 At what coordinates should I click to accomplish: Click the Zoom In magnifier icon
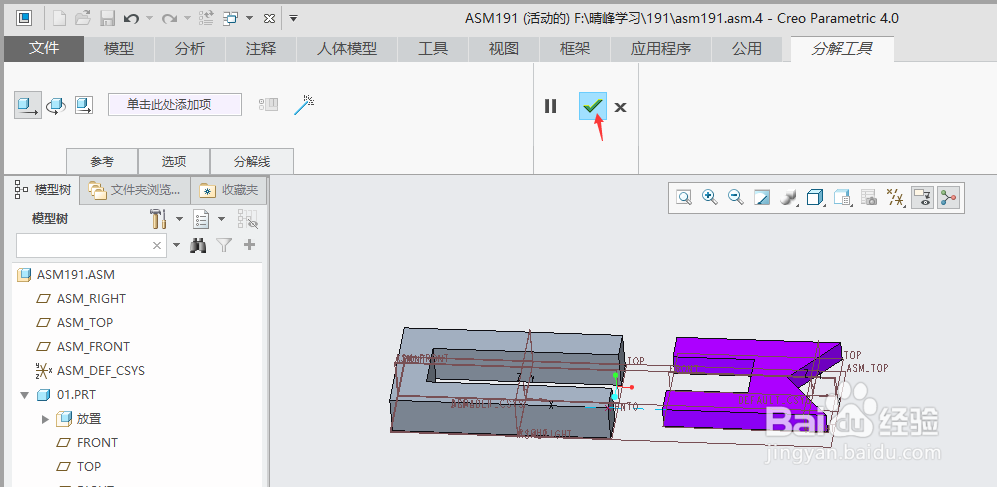click(x=710, y=198)
